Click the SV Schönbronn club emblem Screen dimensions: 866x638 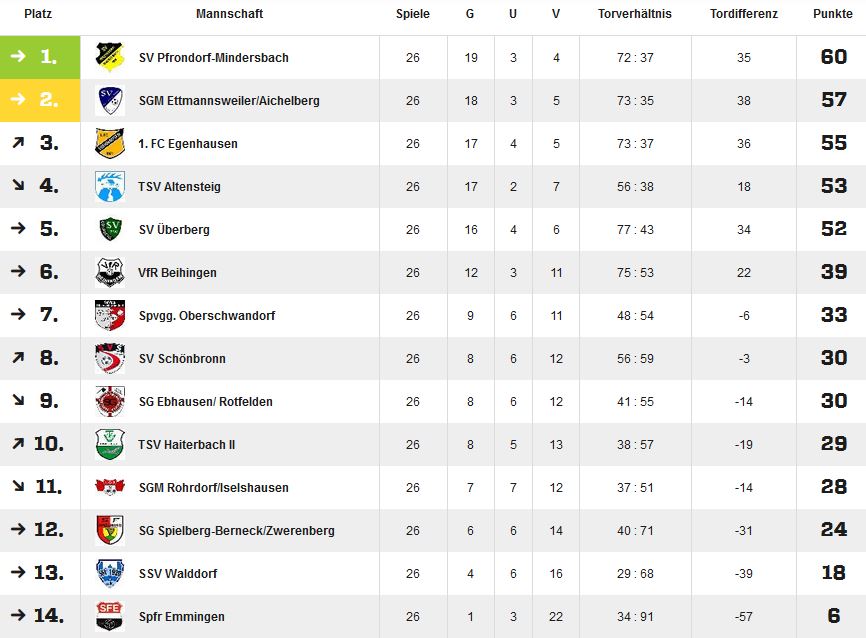(109, 358)
